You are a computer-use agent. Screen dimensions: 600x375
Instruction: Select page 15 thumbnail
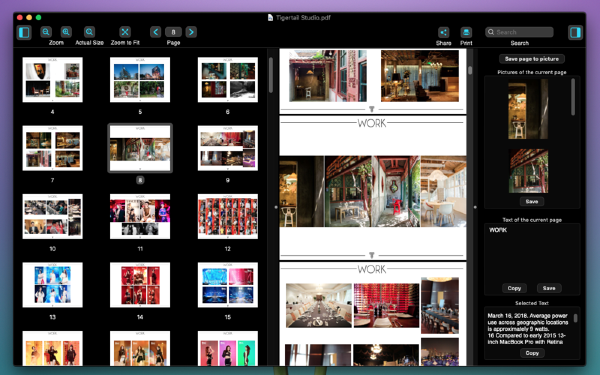(x=228, y=285)
